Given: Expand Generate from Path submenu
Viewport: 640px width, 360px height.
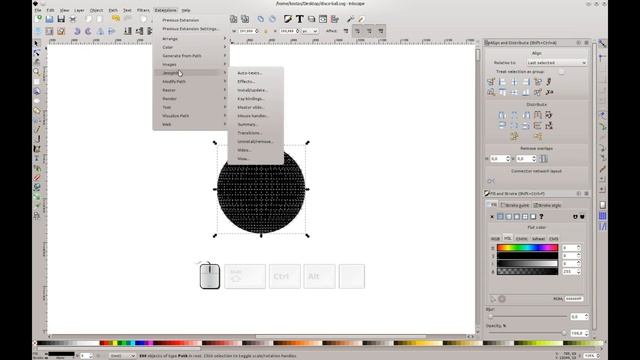Looking at the screenshot, I should [191, 56].
